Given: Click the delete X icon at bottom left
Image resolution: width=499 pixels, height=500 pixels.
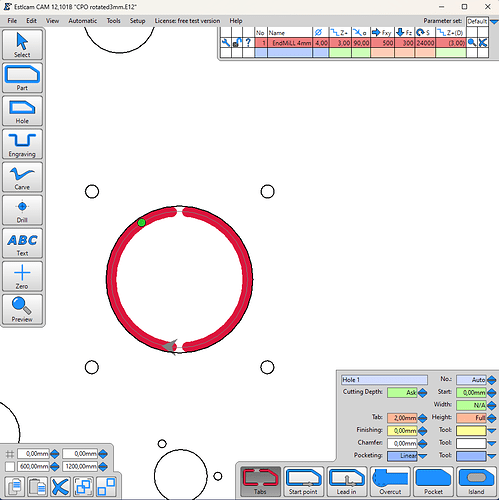Looking at the screenshot, I should pyautogui.click(x=60, y=486).
